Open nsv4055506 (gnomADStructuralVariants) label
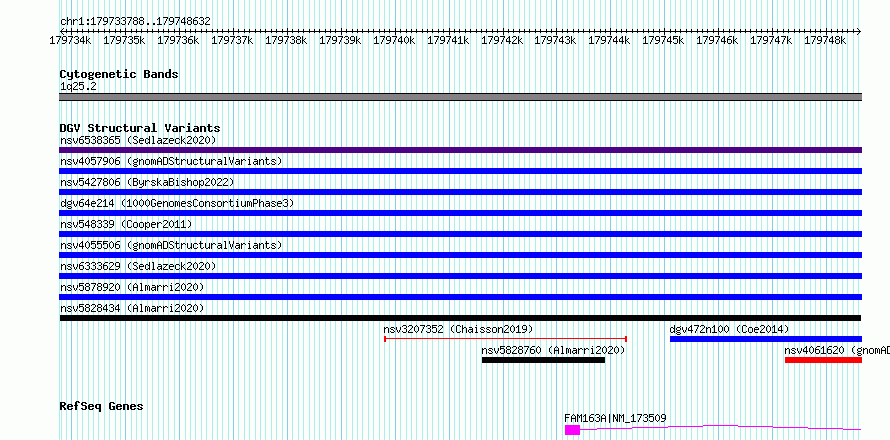 pyautogui.click(x=171, y=245)
